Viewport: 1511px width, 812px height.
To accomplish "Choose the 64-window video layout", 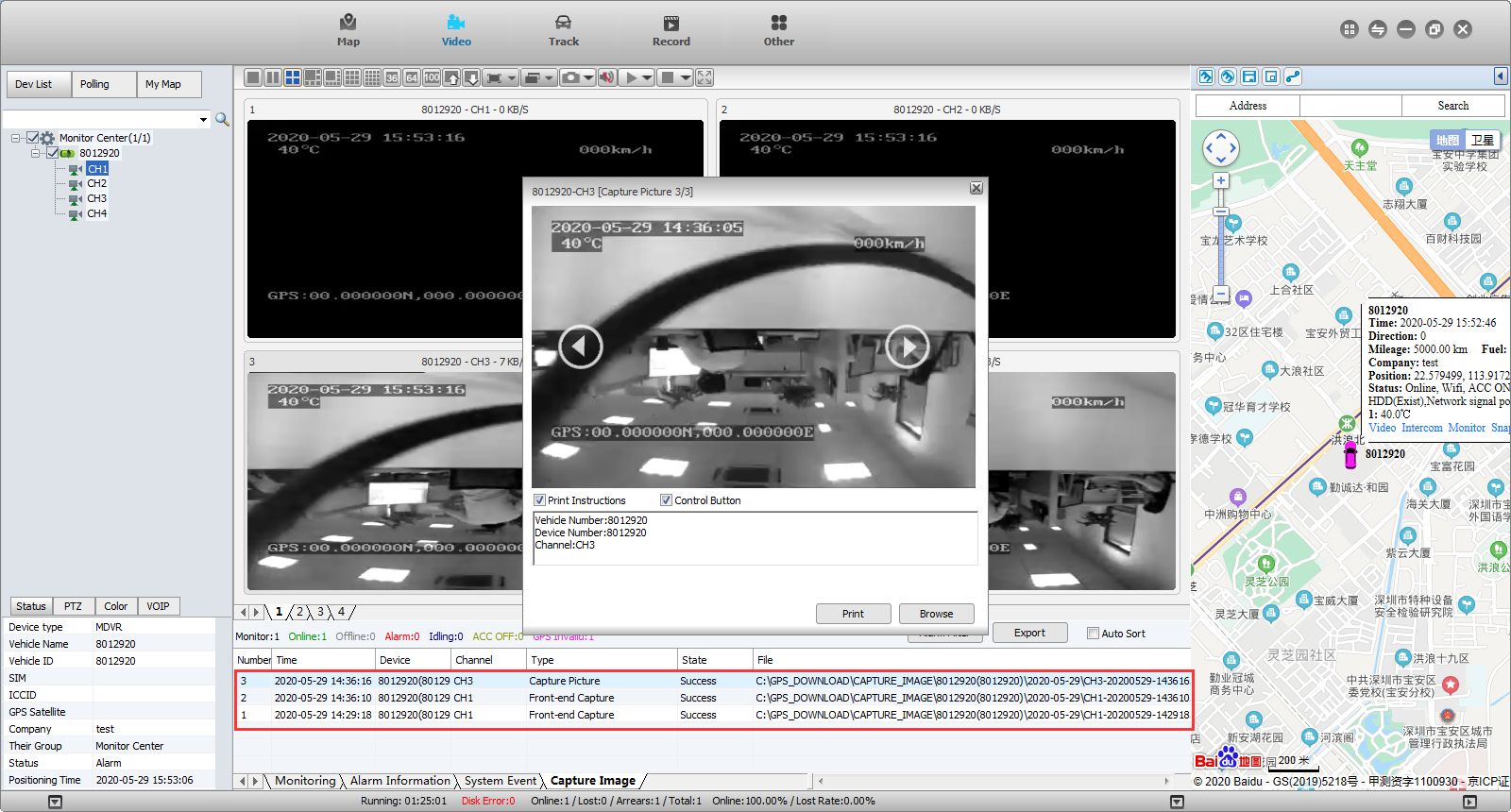I will pos(412,77).
